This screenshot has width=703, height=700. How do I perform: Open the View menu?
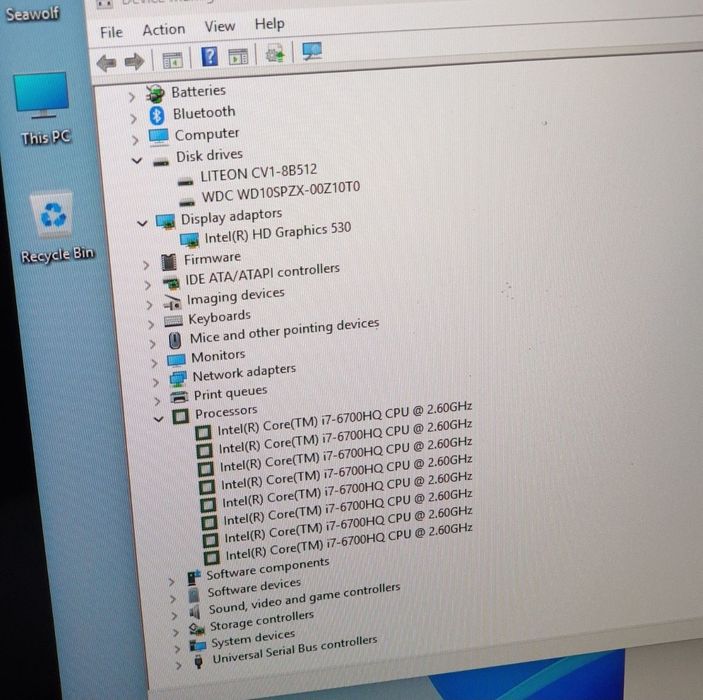(x=220, y=26)
